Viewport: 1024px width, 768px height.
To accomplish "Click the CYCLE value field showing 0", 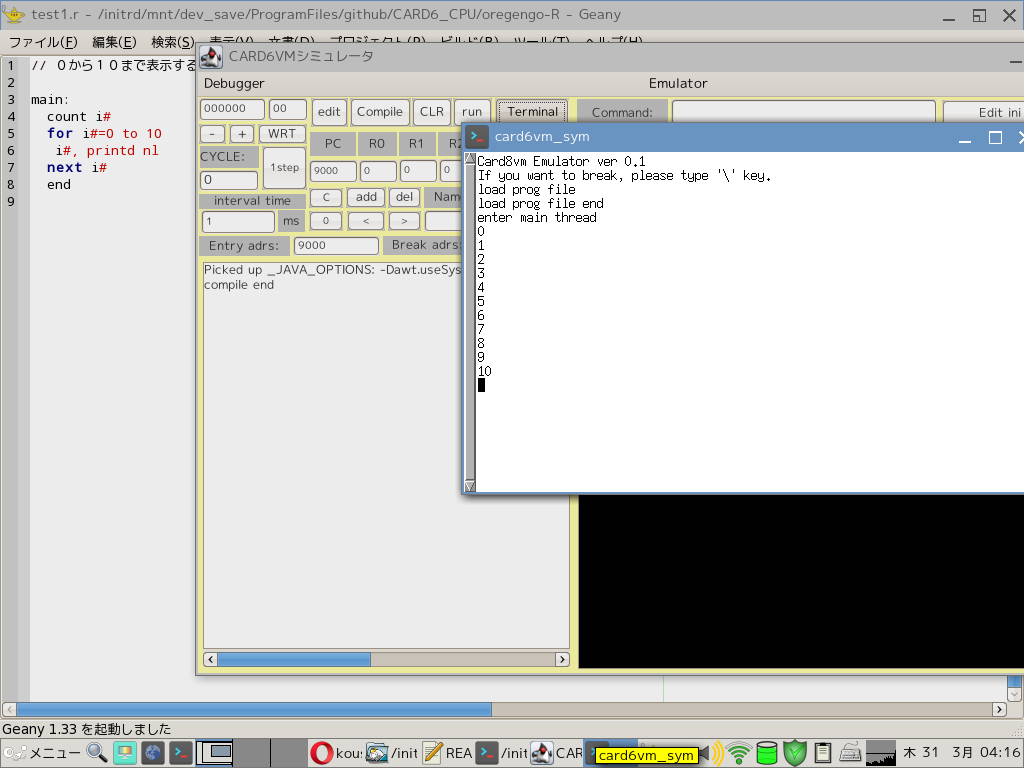I will pos(229,180).
